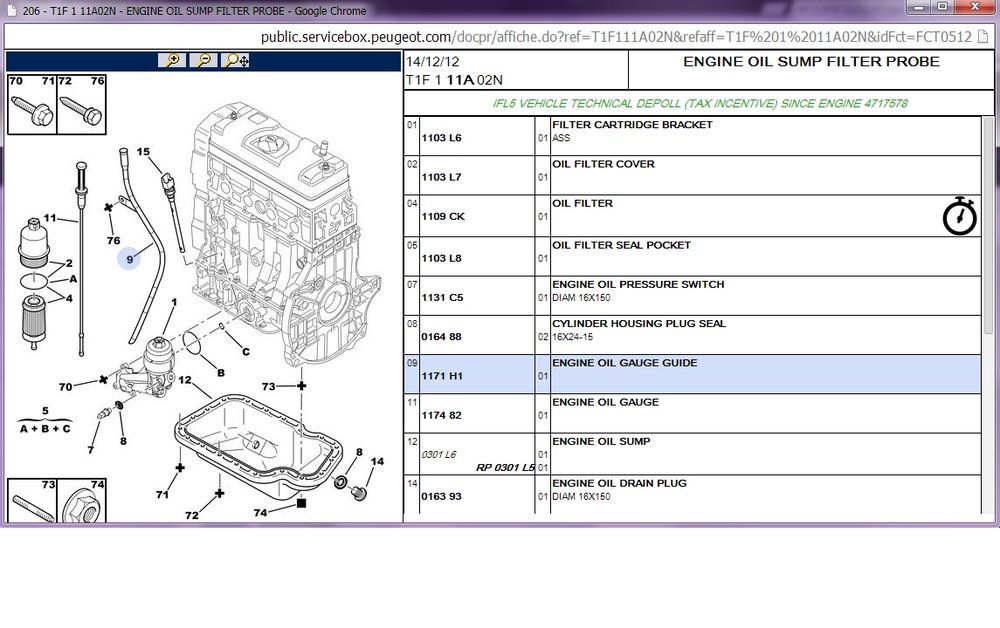The height and width of the screenshot is (628, 1000).
Task: Click CYLINDER HOUSING PLUG SEAL description
Action: [639, 324]
